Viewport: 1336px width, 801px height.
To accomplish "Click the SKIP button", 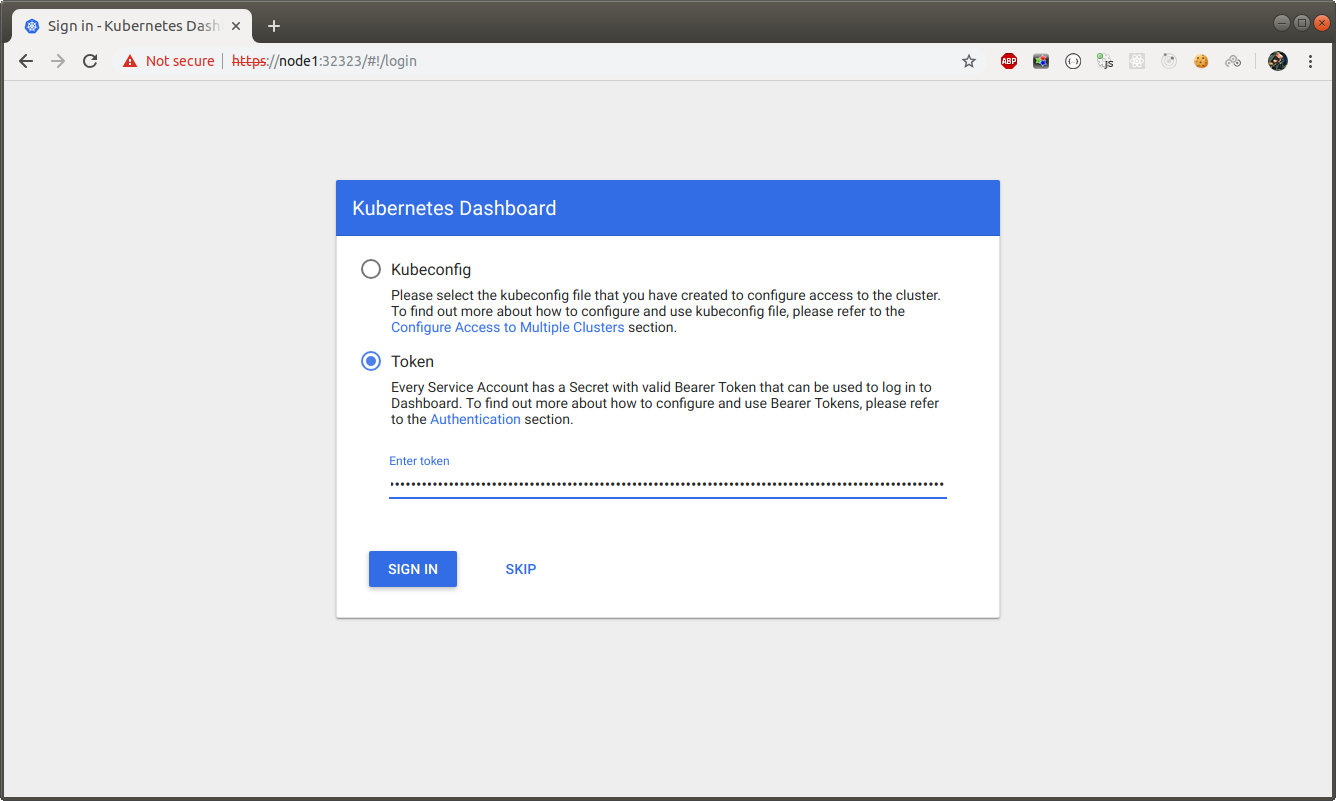I will click(x=521, y=569).
